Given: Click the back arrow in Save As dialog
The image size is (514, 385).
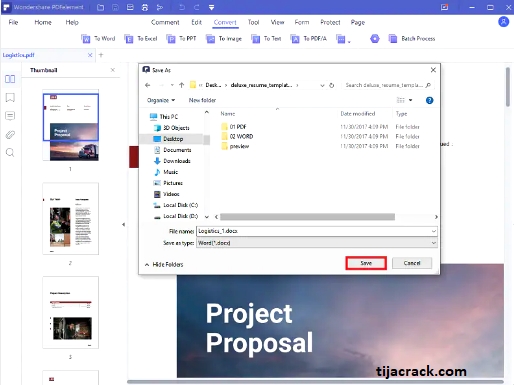Looking at the screenshot, I should [148, 85].
